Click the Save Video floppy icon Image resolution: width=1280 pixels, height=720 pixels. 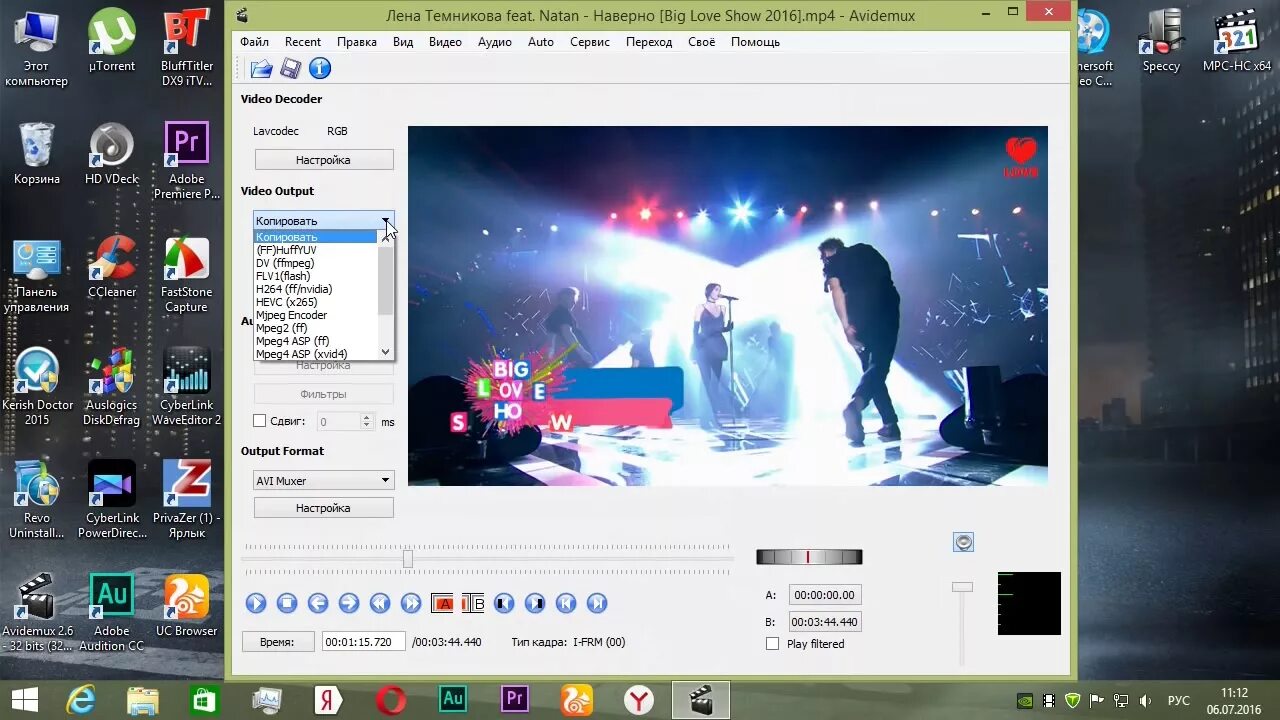[290, 68]
